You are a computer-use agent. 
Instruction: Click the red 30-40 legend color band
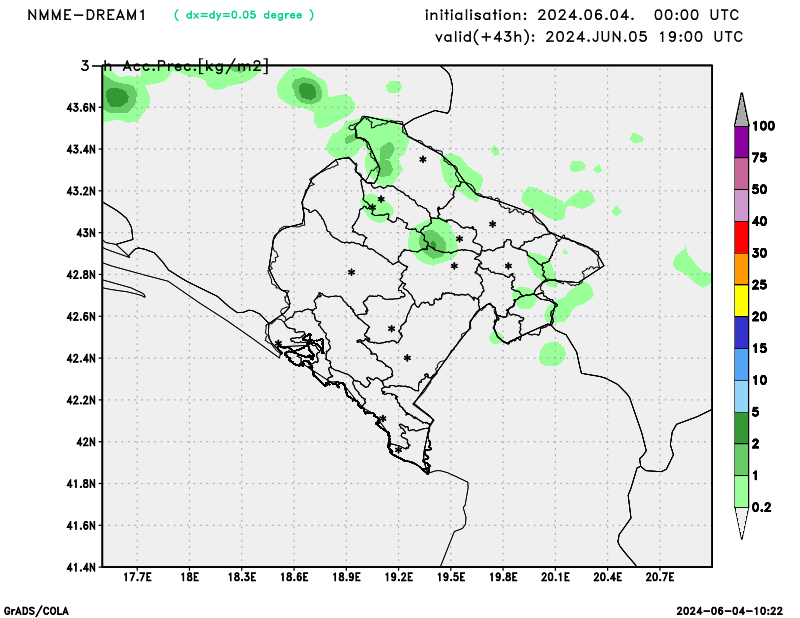click(x=741, y=237)
